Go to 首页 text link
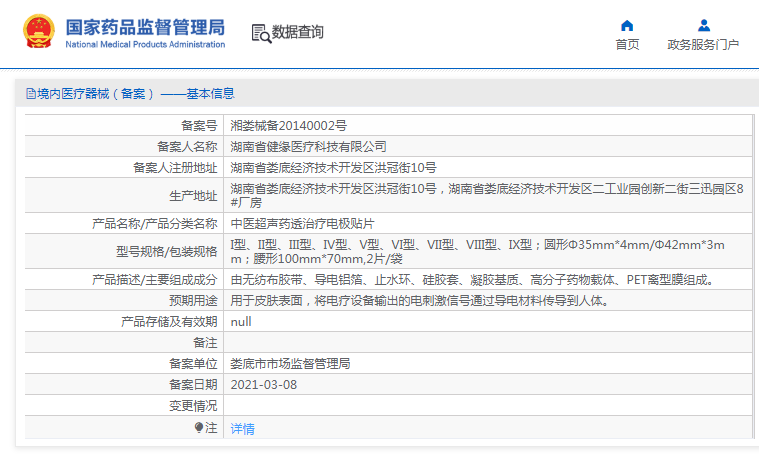The height and width of the screenshot is (458, 759). click(x=627, y=45)
